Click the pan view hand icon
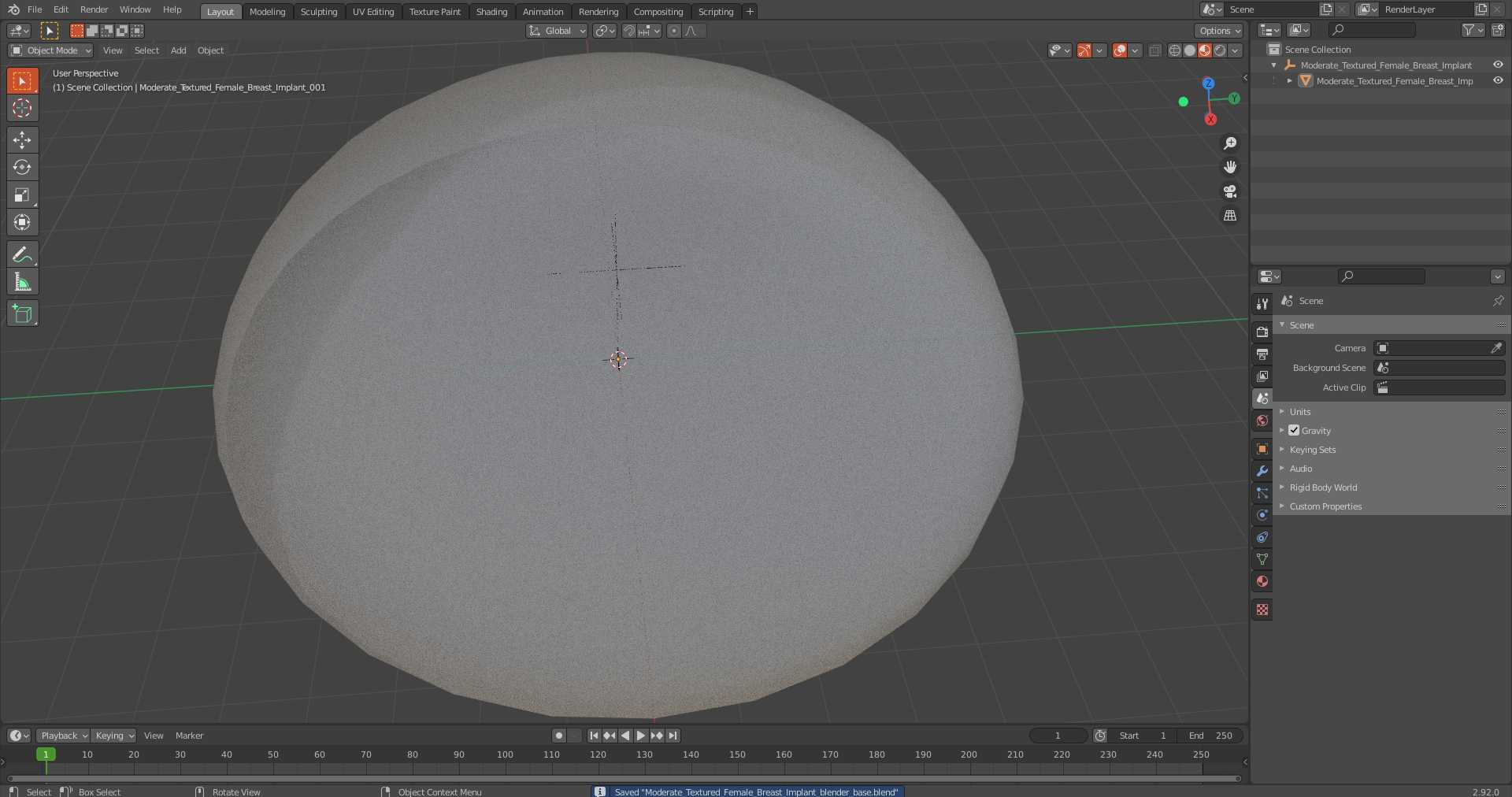This screenshot has height=797, width=1512. tap(1230, 167)
